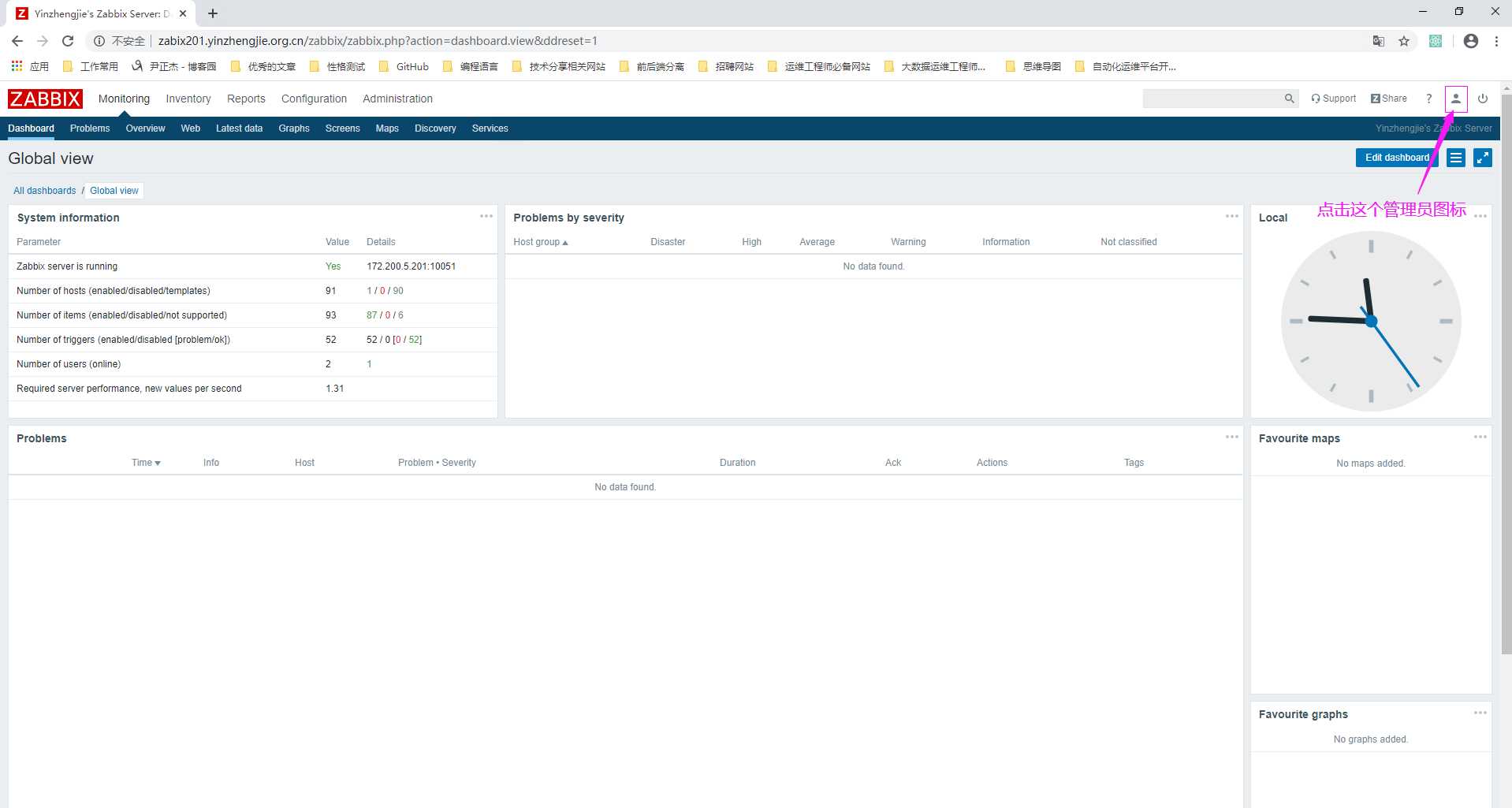Click the enabled hosts count 1 link
The width and height of the screenshot is (1512, 808).
point(369,291)
